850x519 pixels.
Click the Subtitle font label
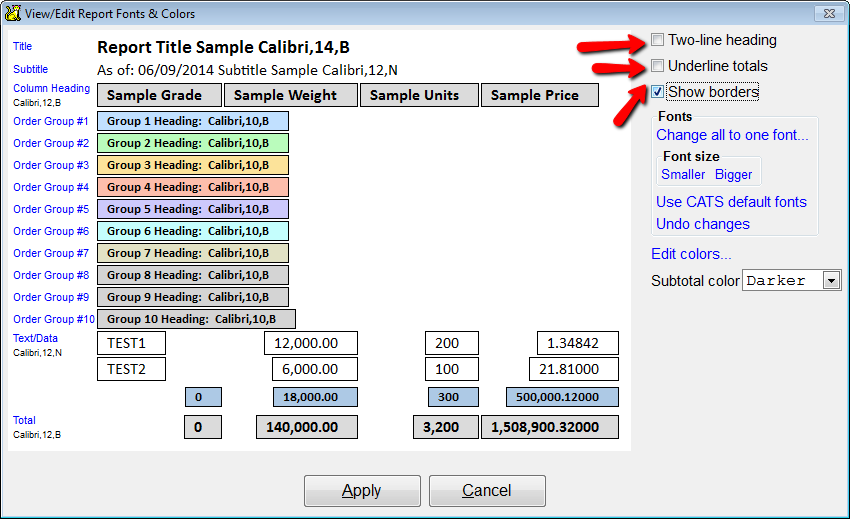point(30,69)
